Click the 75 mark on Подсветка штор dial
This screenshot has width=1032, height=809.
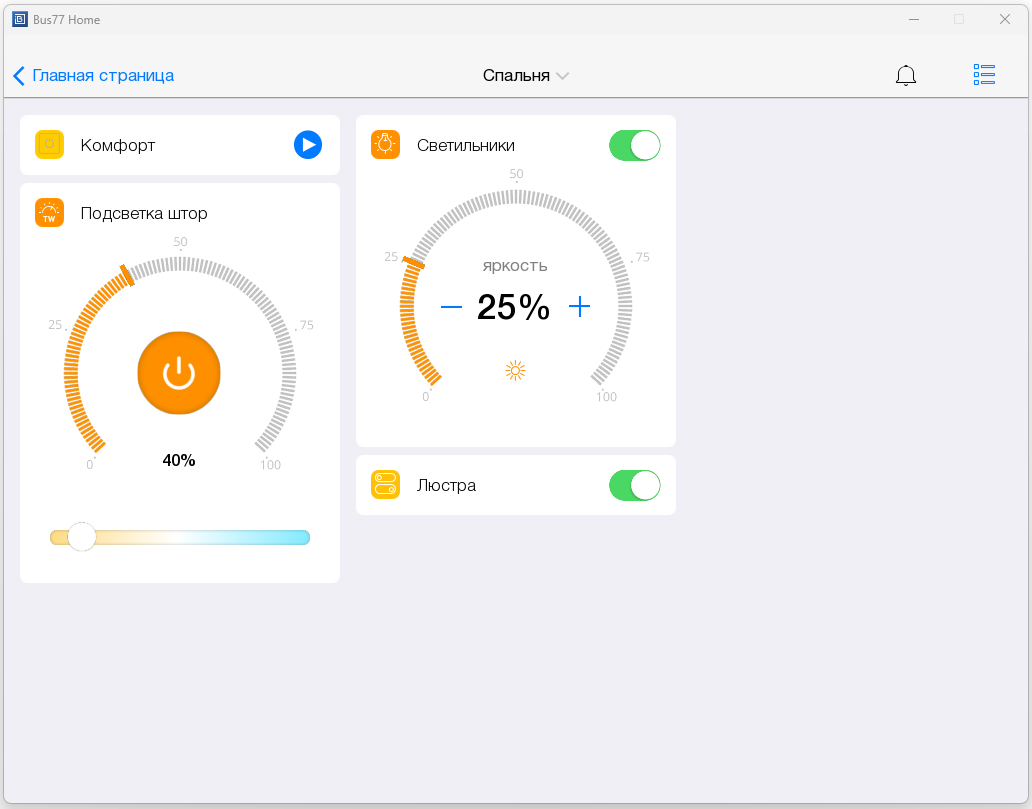[x=306, y=325]
